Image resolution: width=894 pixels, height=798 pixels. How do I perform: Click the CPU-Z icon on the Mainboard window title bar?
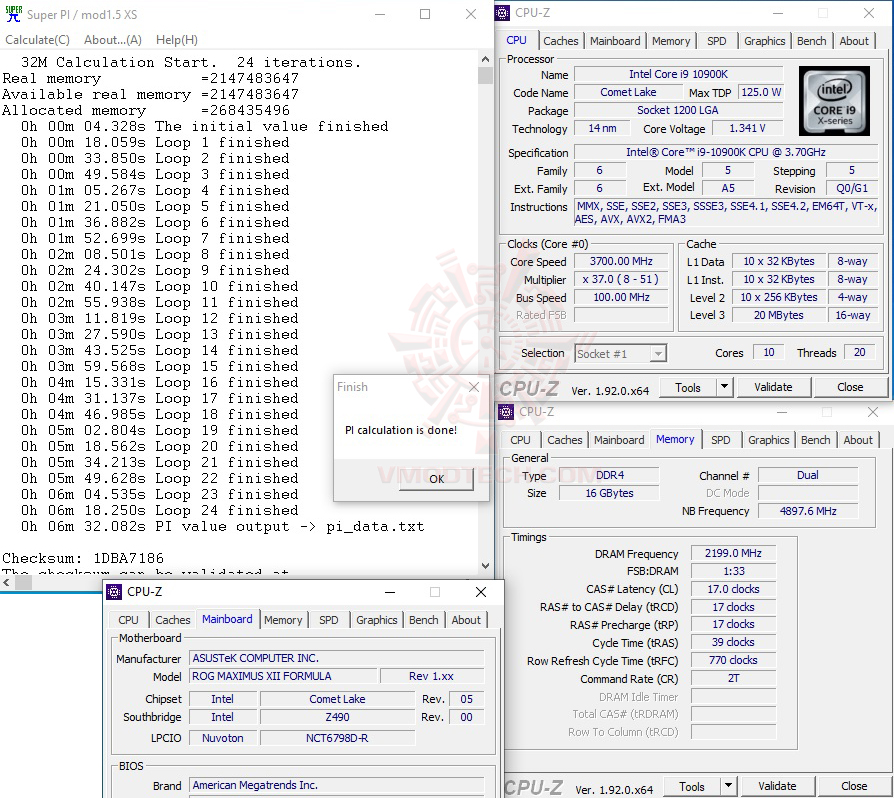click(x=114, y=592)
